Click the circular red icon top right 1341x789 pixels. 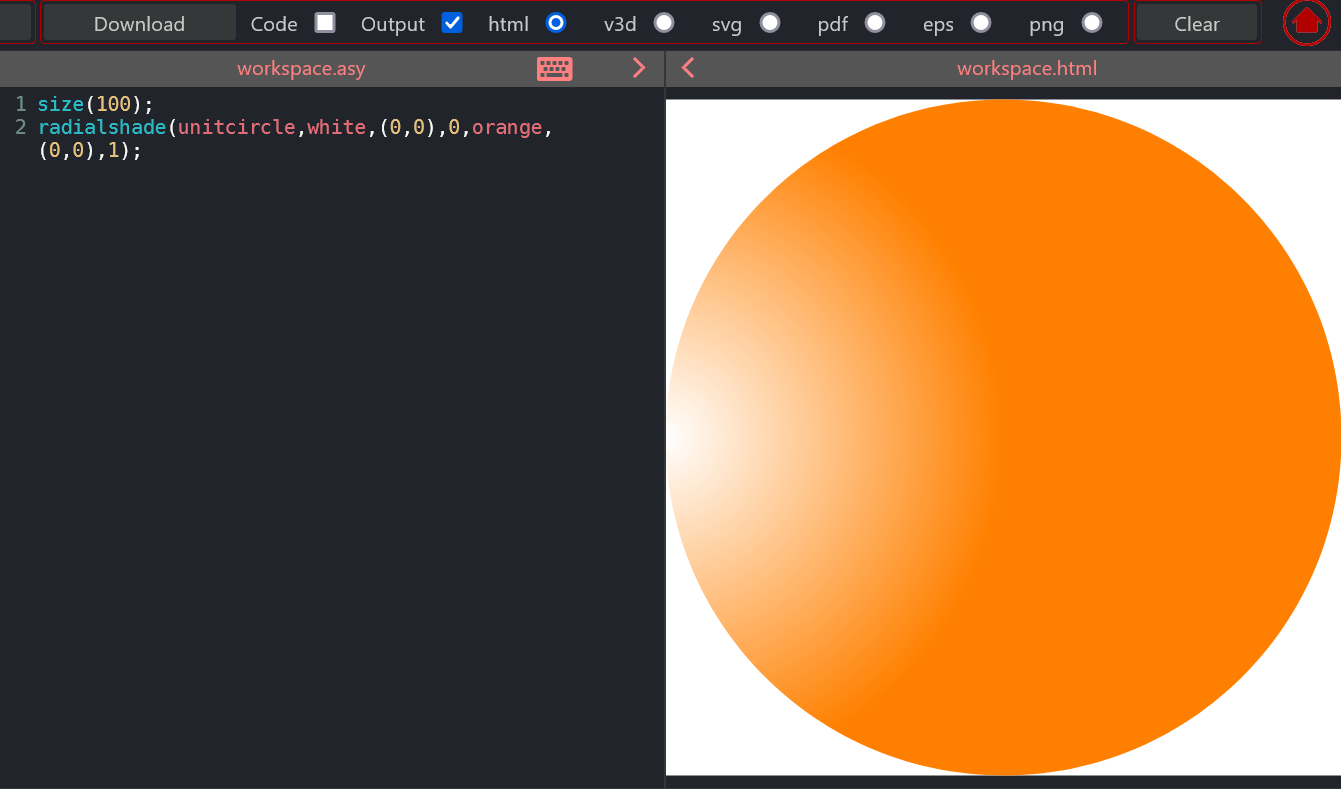(x=1305, y=22)
